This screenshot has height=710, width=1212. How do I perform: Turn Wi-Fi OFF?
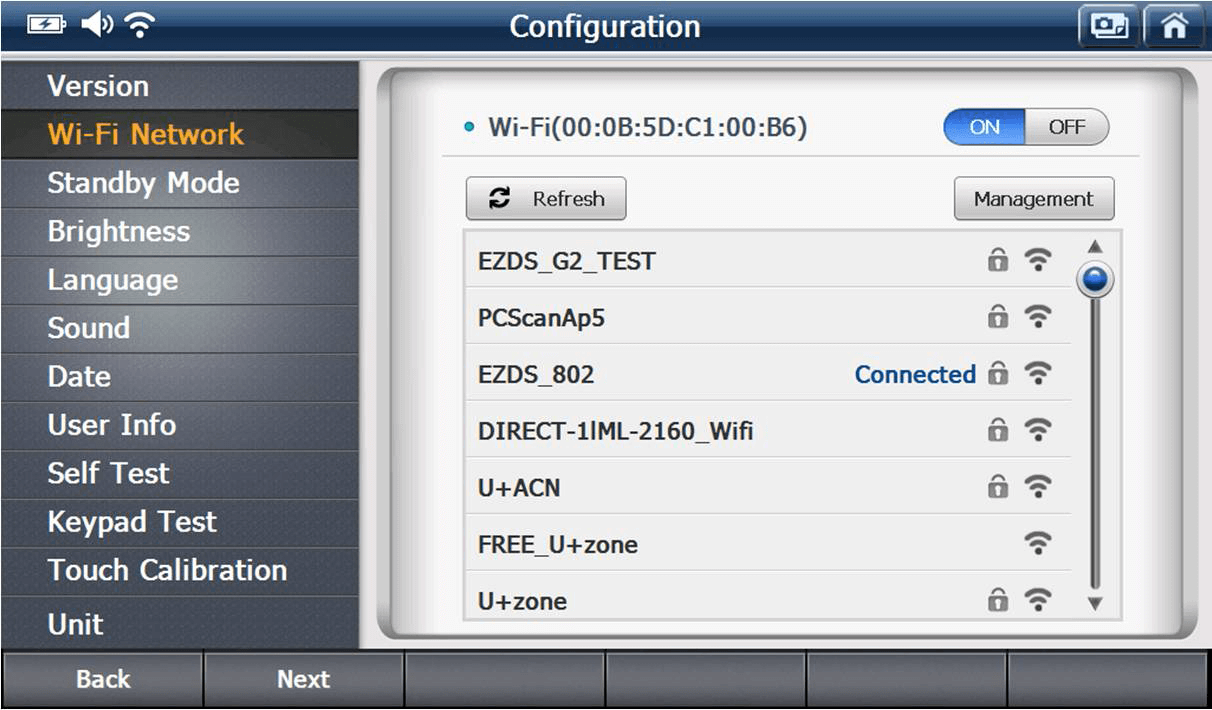[1067, 127]
